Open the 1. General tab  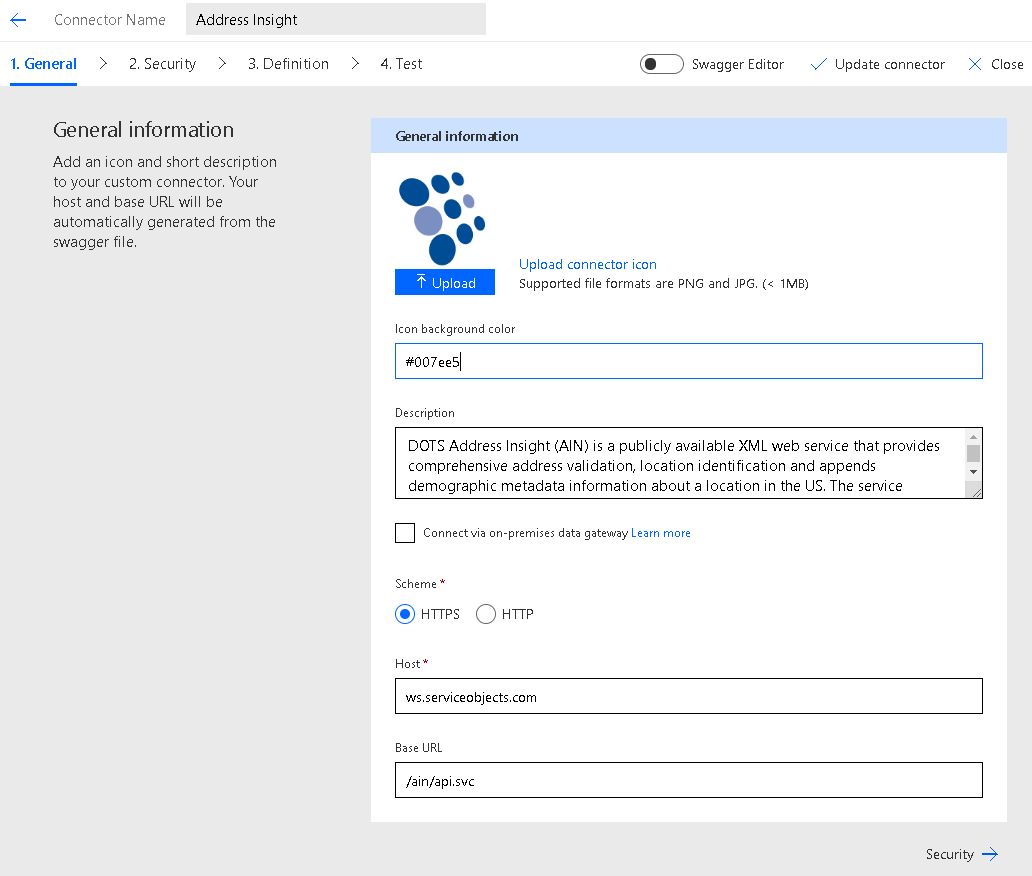43,64
